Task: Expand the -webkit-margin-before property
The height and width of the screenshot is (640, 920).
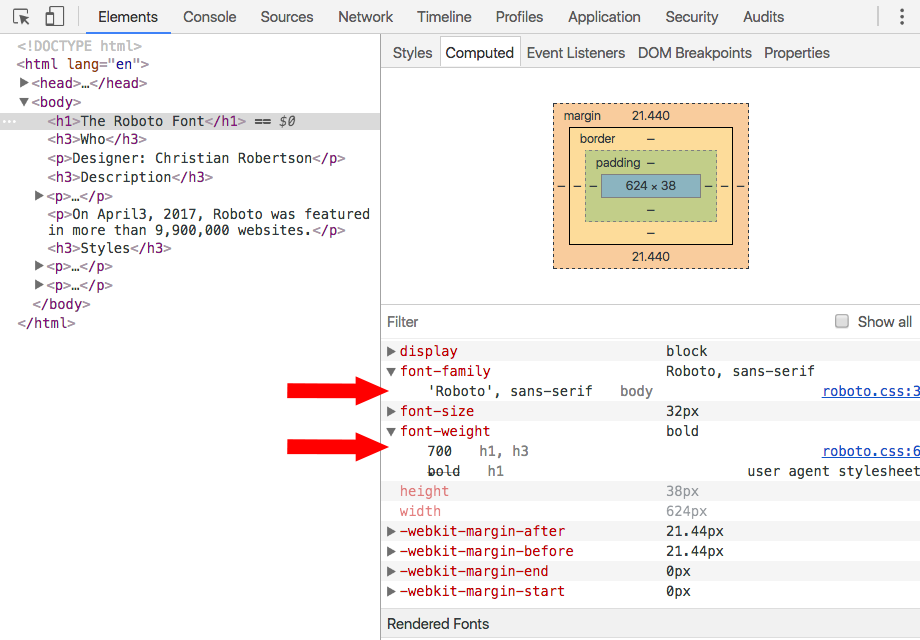Action: click(391, 551)
